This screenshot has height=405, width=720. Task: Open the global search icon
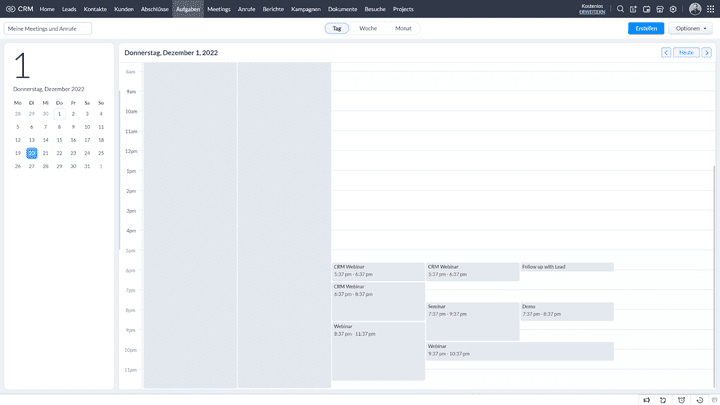(x=620, y=9)
